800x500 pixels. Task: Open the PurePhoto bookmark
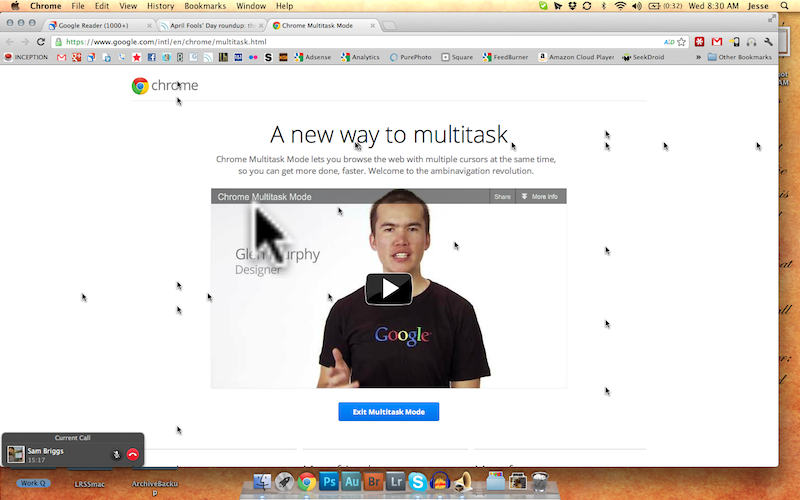pyautogui.click(x=411, y=57)
